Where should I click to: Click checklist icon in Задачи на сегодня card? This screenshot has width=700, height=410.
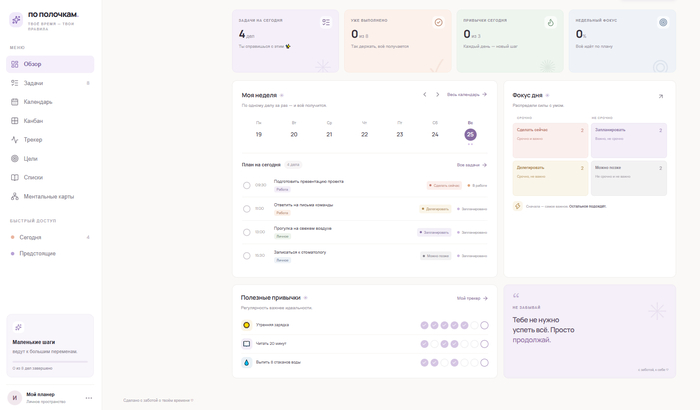click(326, 22)
